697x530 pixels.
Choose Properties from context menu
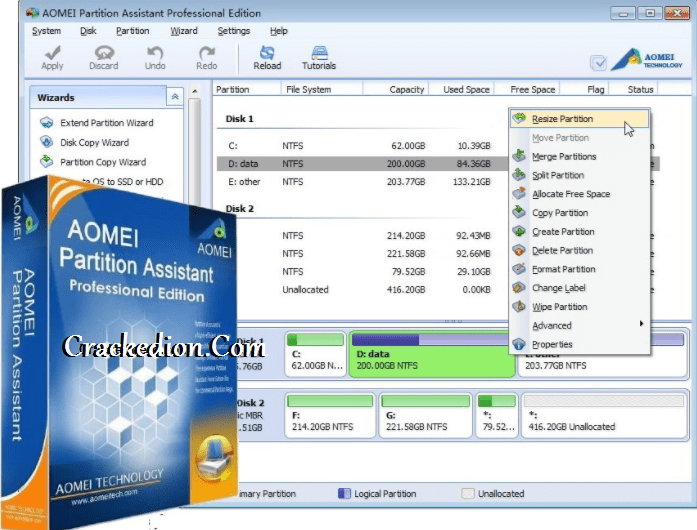(579, 344)
